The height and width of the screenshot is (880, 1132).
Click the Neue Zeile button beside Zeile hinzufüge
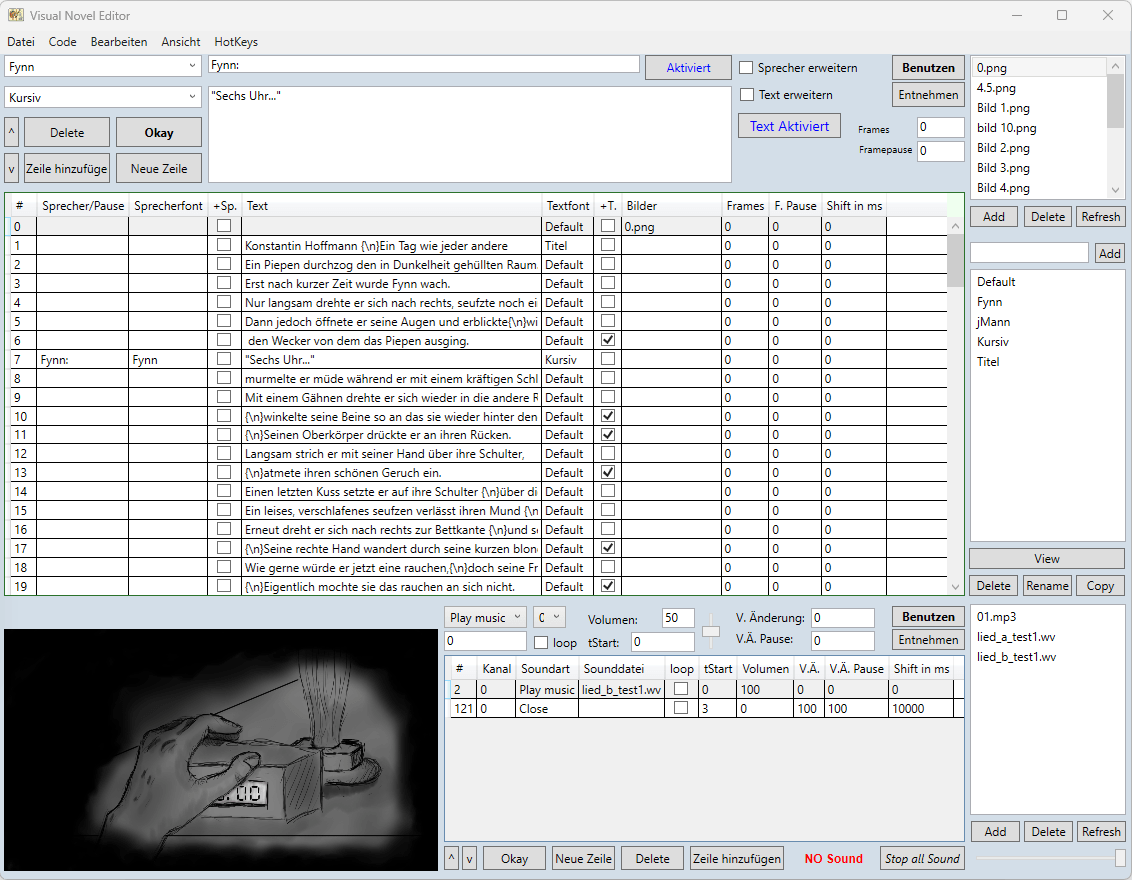(159, 168)
